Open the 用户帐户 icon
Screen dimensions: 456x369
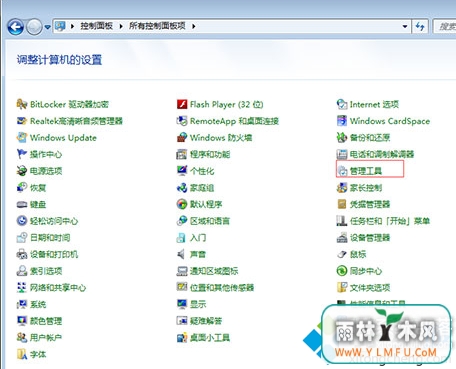22,338
